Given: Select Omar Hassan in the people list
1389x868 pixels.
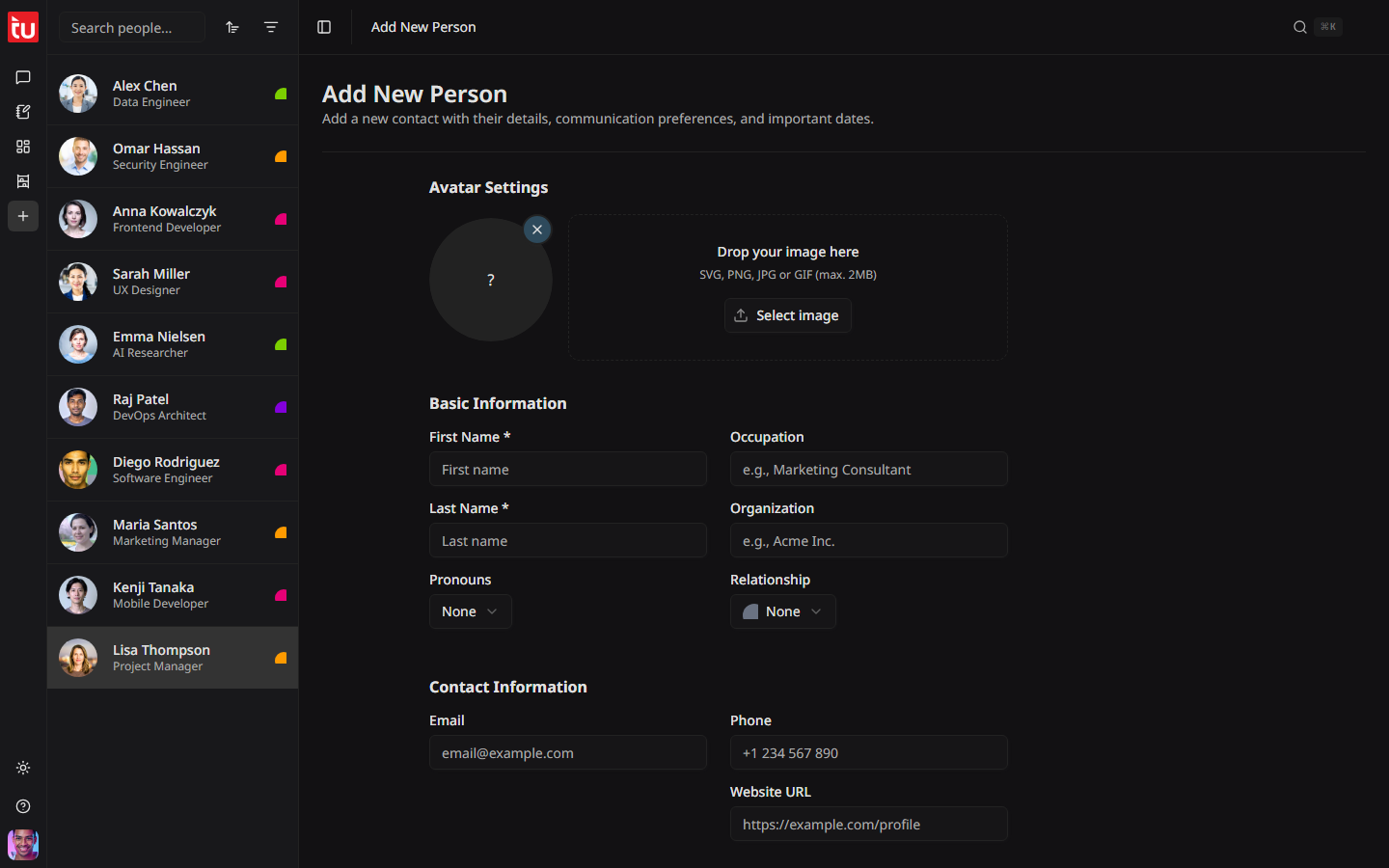Looking at the screenshot, I should click(x=173, y=156).
